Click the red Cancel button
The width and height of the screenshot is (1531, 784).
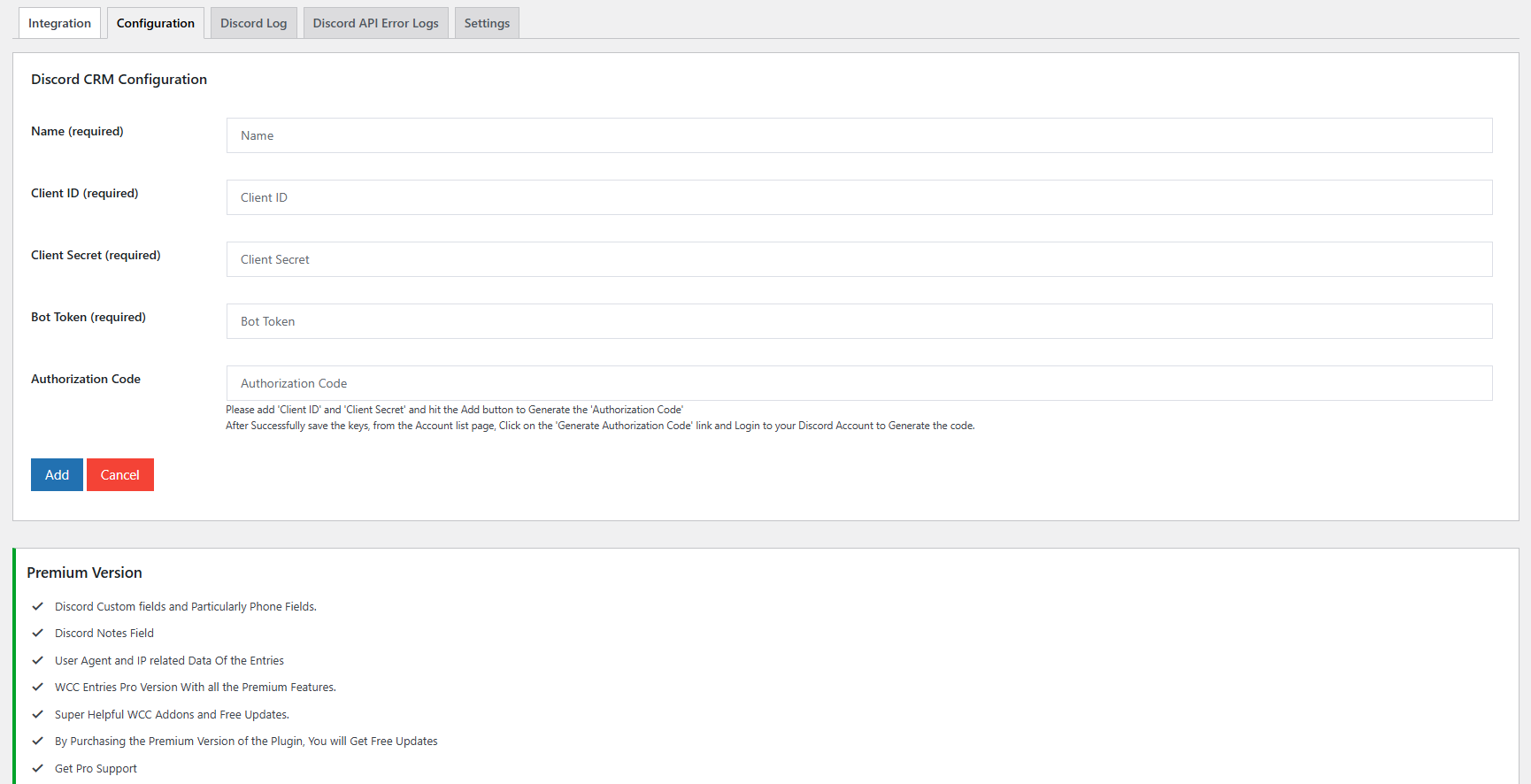pos(120,475)
